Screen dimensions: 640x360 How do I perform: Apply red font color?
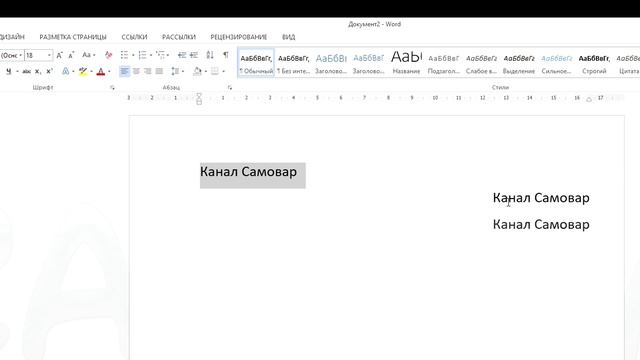click(x=101, y=71)
